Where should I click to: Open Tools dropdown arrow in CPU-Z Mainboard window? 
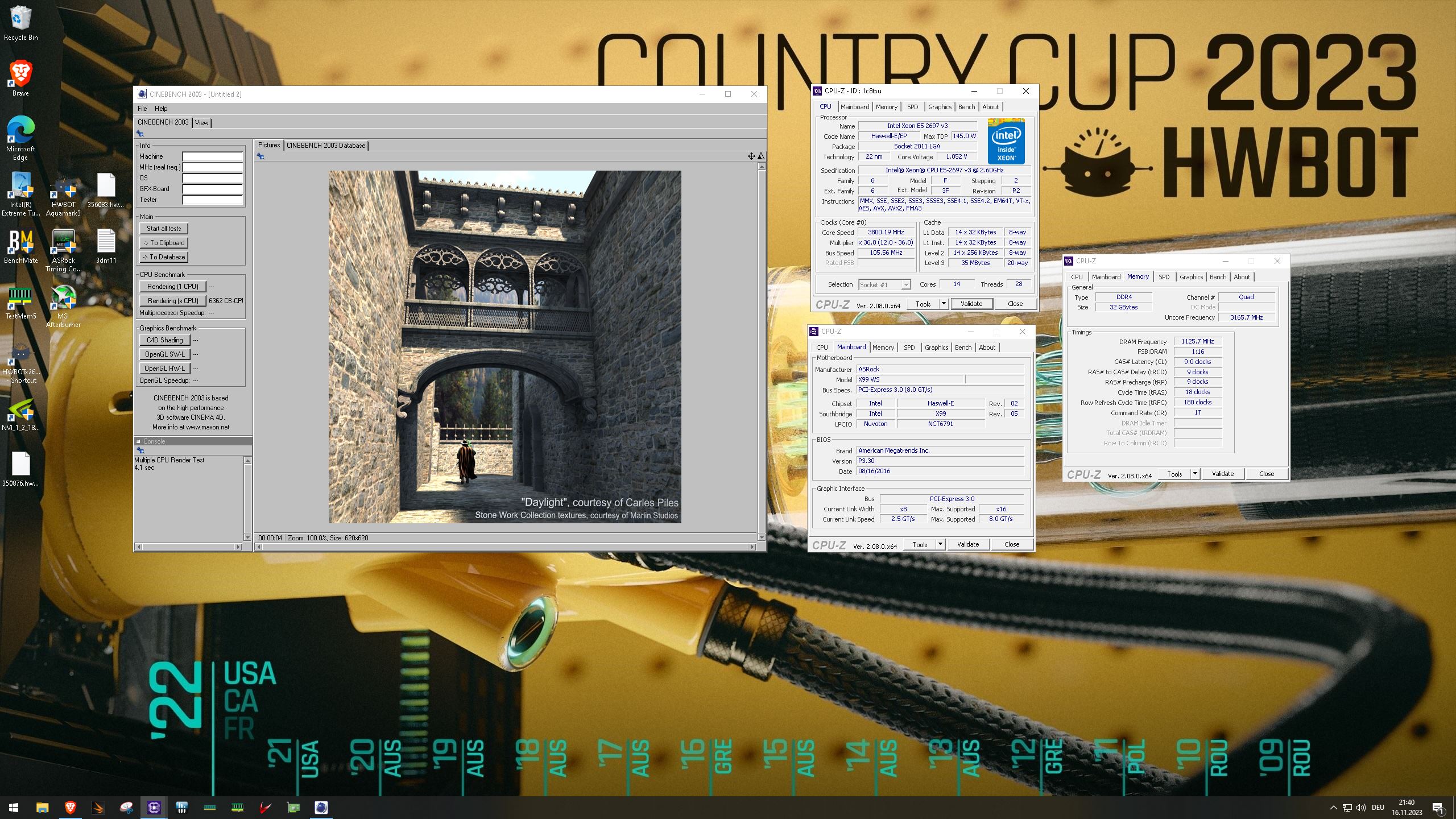point(940,544)
